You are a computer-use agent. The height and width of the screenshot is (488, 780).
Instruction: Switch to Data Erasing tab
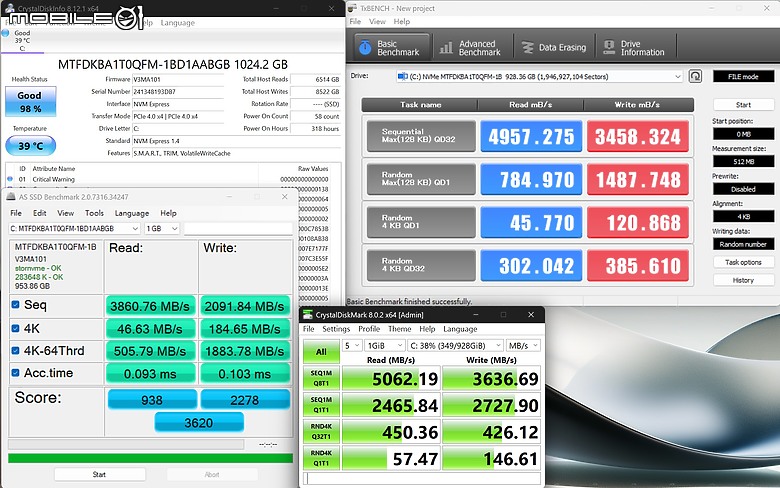(554, 48)
